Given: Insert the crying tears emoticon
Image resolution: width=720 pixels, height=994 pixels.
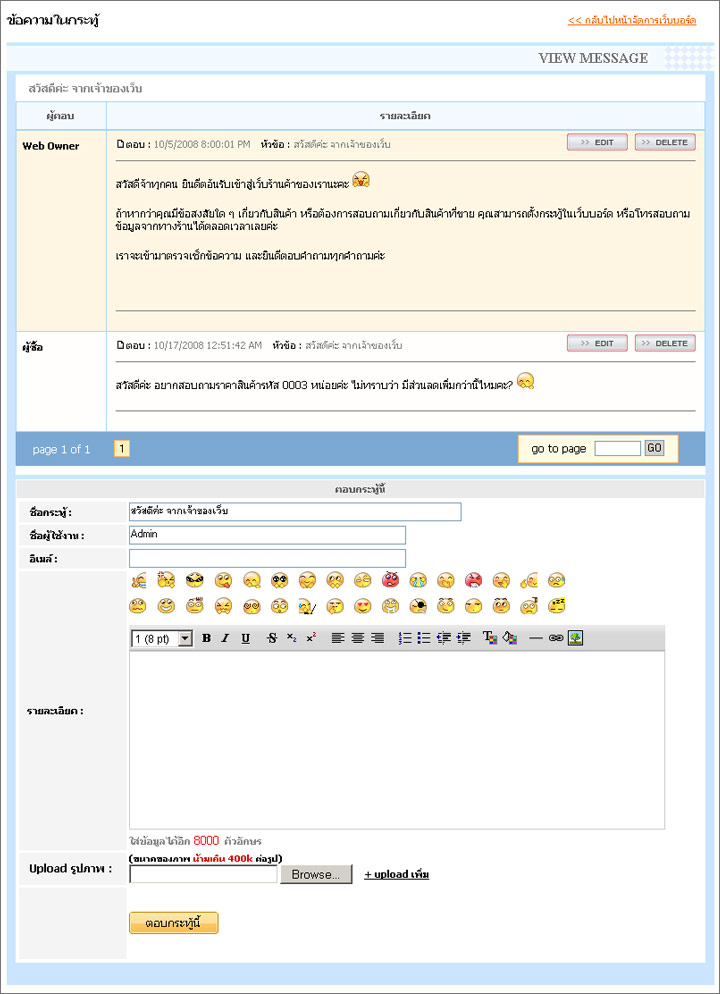Looking at the screenshot, I should pos(418,580).
